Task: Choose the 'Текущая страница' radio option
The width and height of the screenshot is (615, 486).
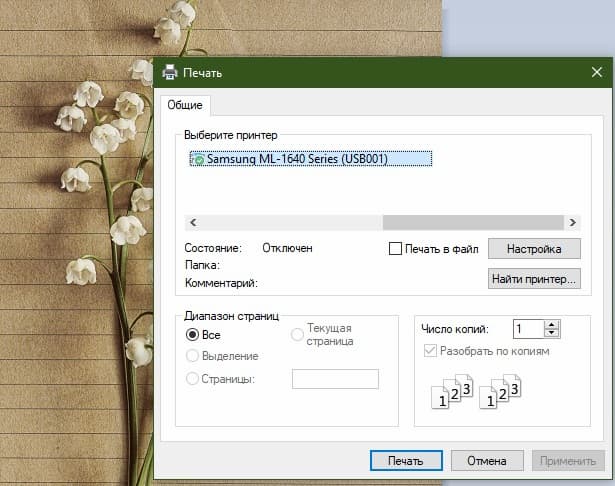Action: pyautogui.click(x=297, y=335)
